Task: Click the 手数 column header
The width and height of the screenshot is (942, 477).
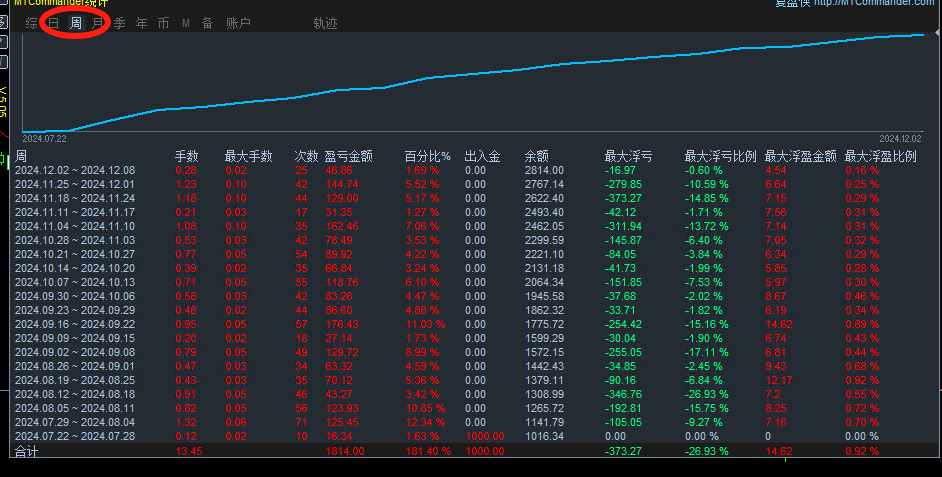Action: click(x=187, y=156)
